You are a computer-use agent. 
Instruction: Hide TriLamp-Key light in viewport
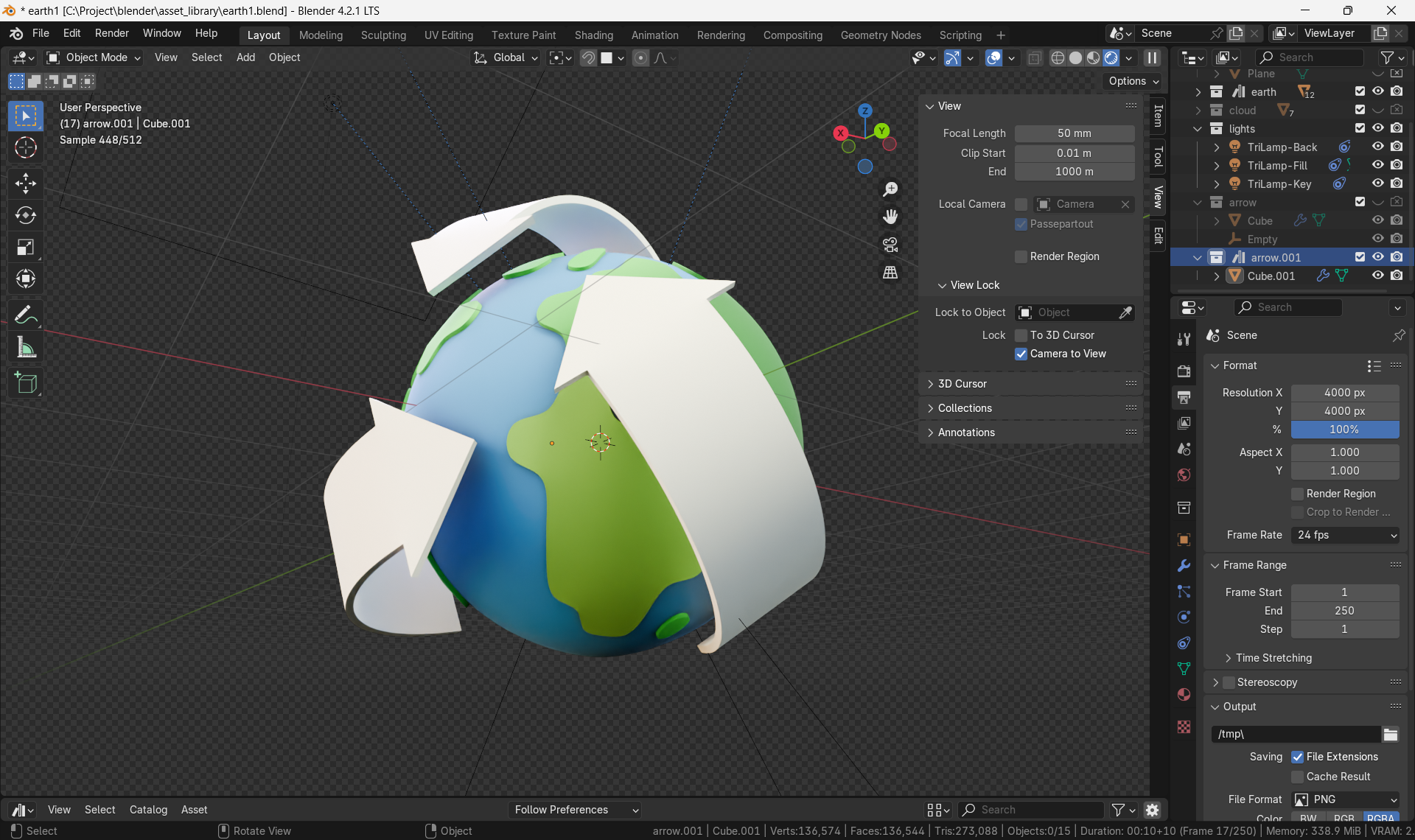(x=1377, y=183)
